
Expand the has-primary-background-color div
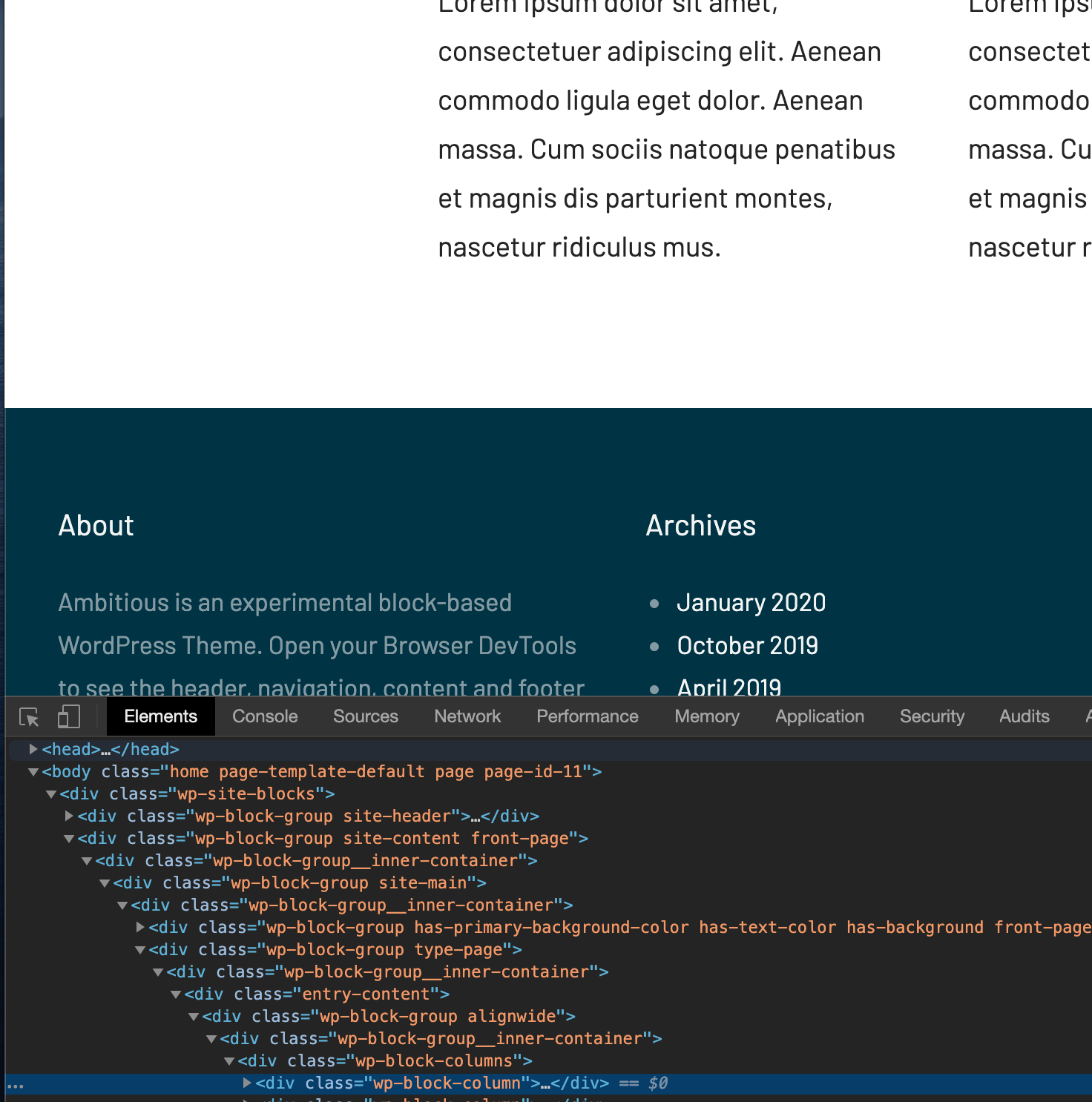(140, 927)
